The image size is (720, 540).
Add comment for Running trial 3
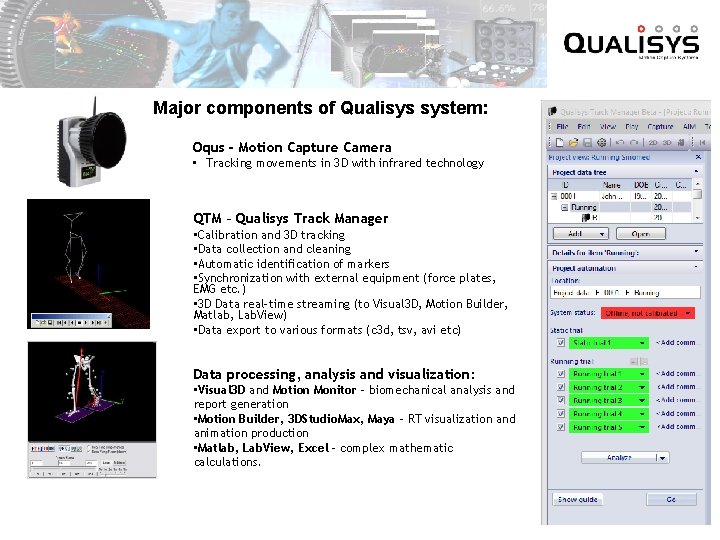click(675, 400)
